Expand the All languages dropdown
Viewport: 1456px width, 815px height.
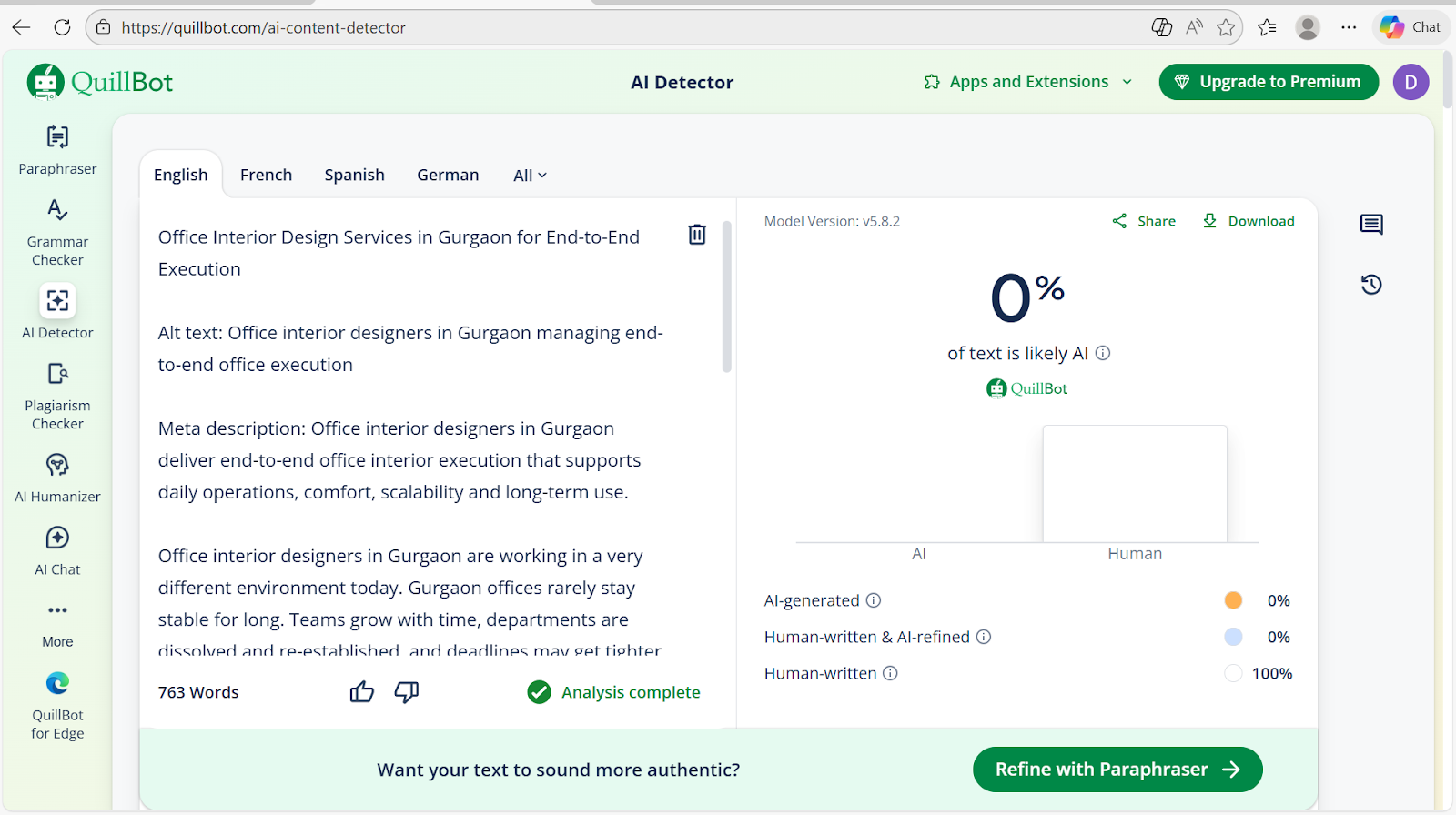coord(530,176)
